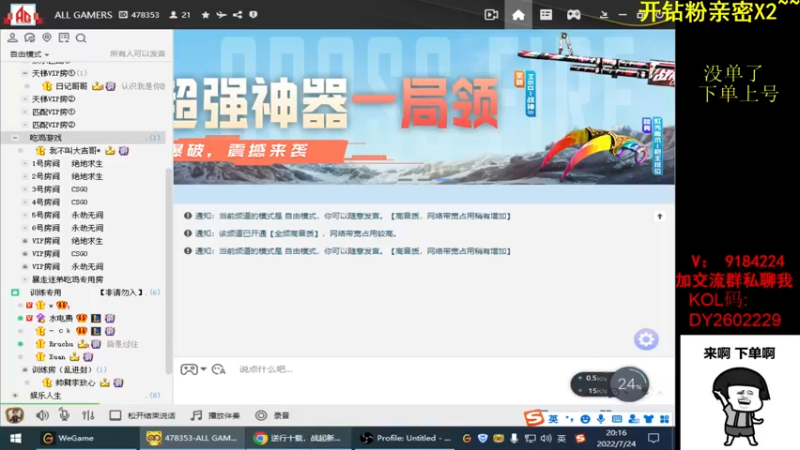Open the audio mixer settings icon

(88, 415)
